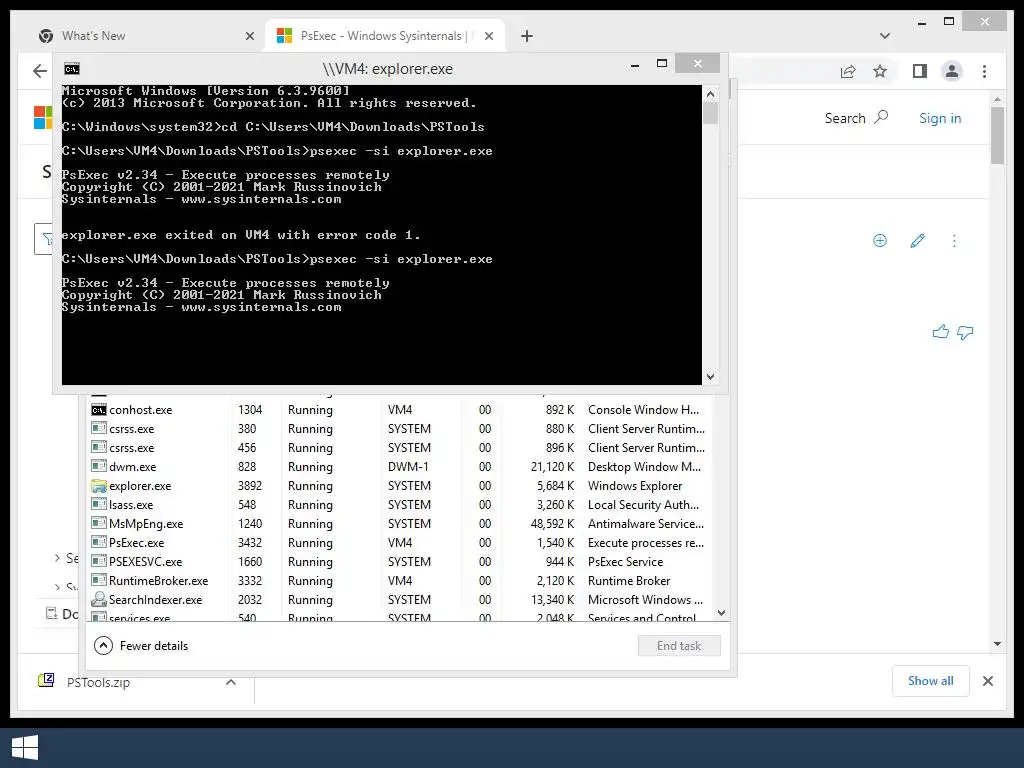
Task: Open more actions vertical dots on the page
Action: [954, 241]
